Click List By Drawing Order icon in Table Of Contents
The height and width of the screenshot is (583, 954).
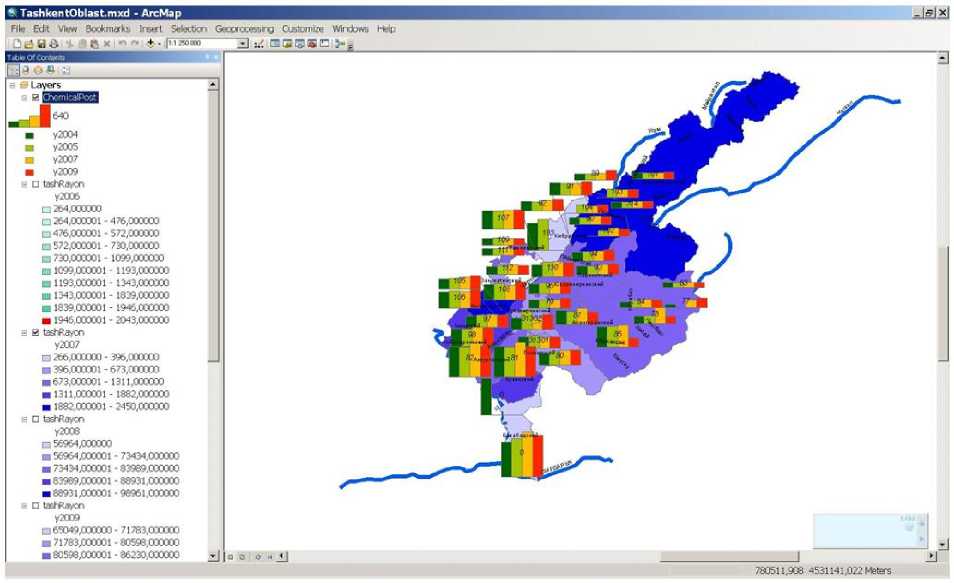pos(14,70)
